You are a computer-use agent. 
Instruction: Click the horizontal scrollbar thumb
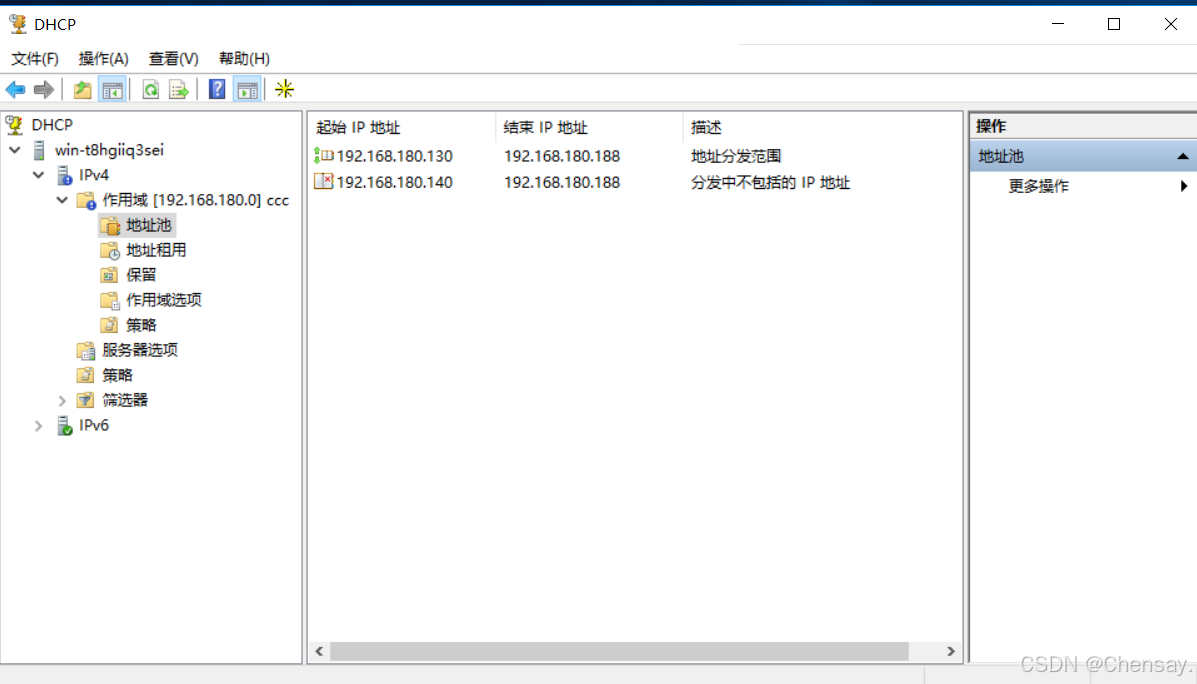click(619, 651)
